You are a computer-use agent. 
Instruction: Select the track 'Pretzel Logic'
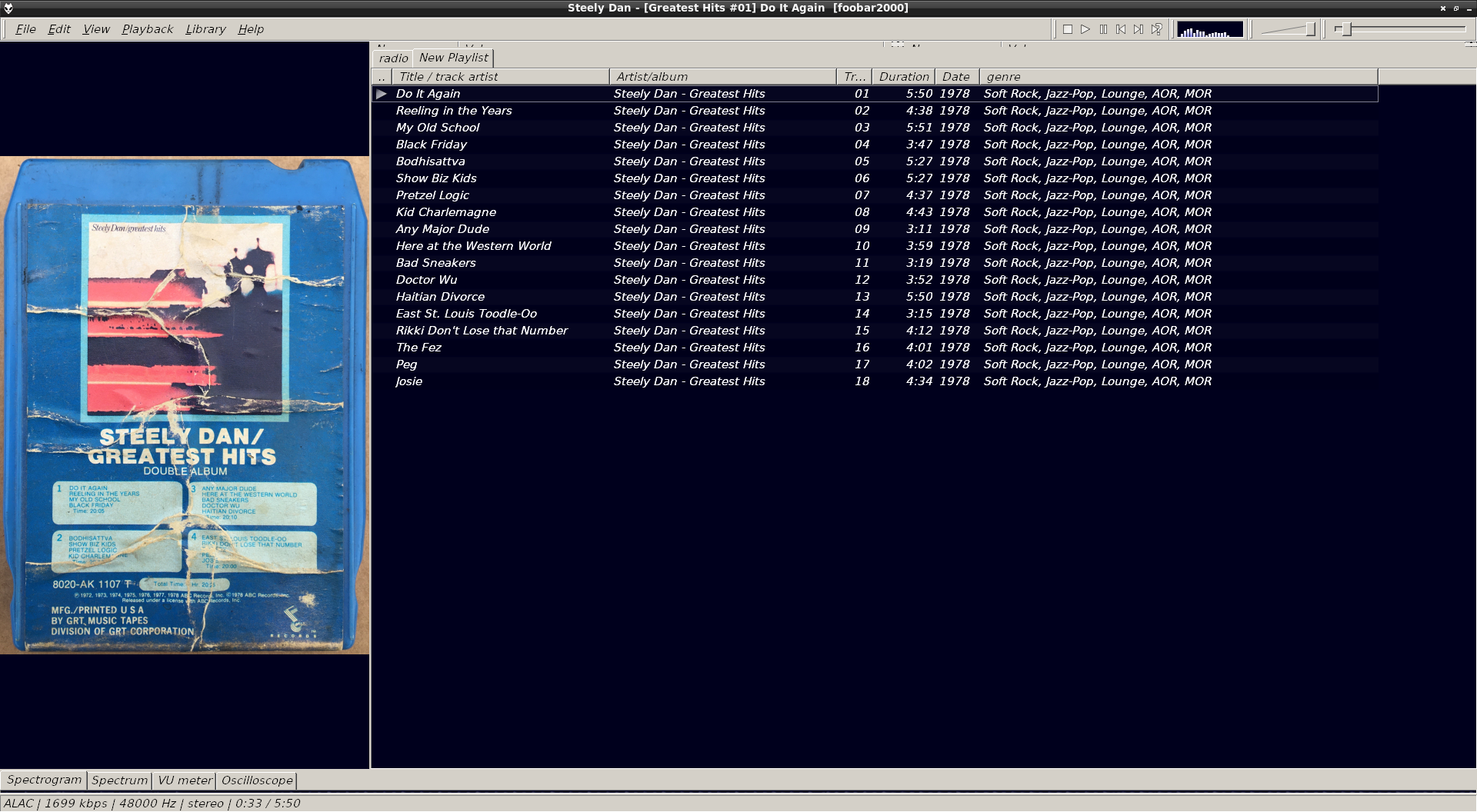875,195
